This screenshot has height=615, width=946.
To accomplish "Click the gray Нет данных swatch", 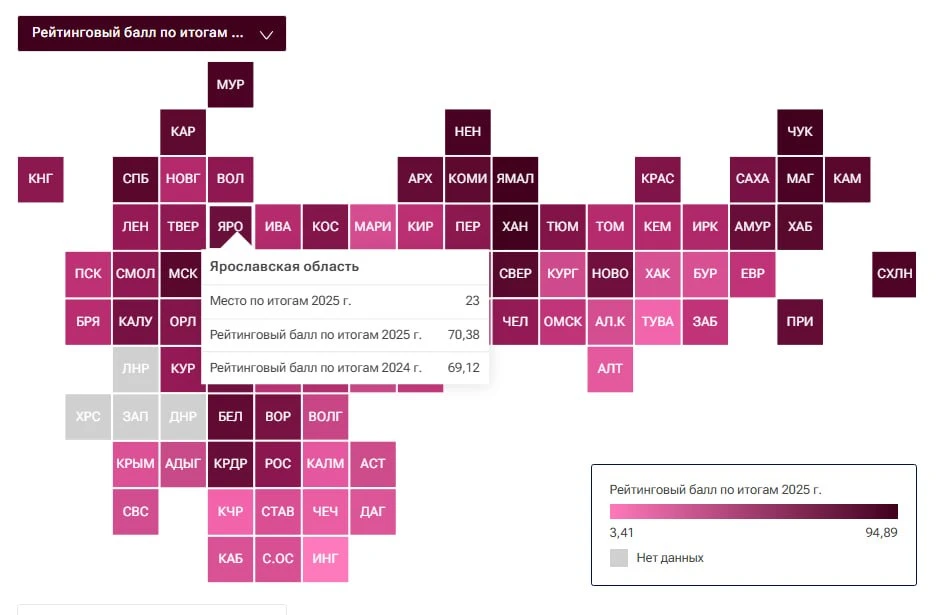I will [x=619, y=558].
